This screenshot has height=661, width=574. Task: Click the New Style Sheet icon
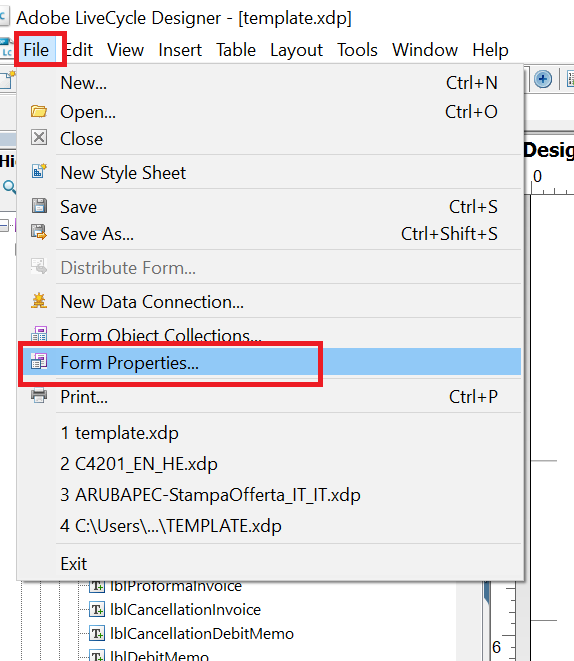(39, 172)
